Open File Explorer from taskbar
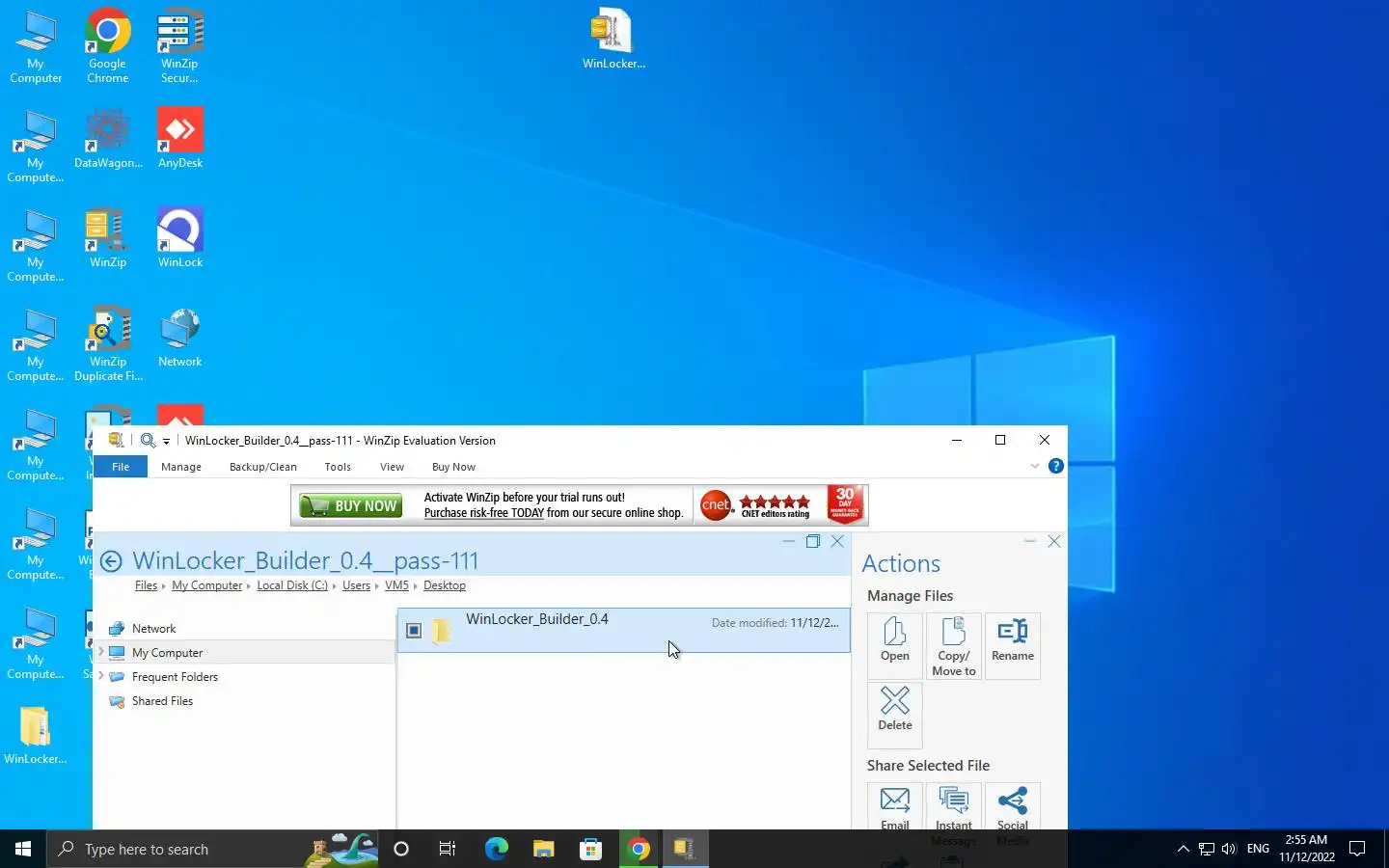Screen dimensions: 1389x868 pos(543,849)
